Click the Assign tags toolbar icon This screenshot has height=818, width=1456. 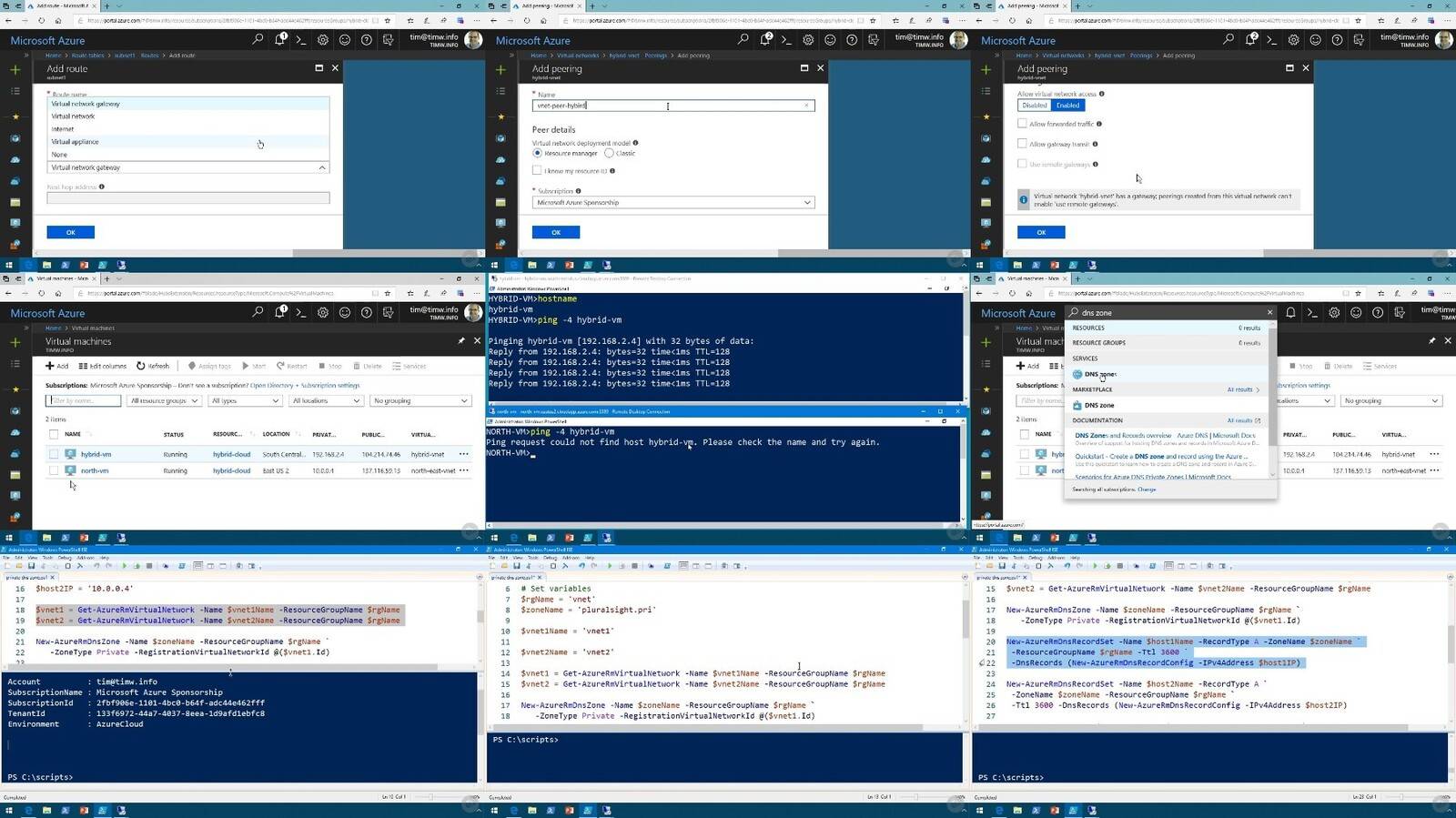tap(192, 366)
